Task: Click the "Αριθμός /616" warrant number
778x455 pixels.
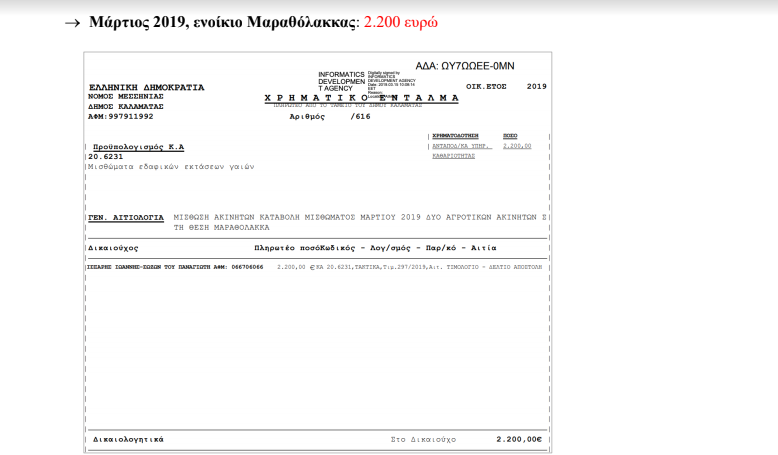Action: tap(330, 117)
